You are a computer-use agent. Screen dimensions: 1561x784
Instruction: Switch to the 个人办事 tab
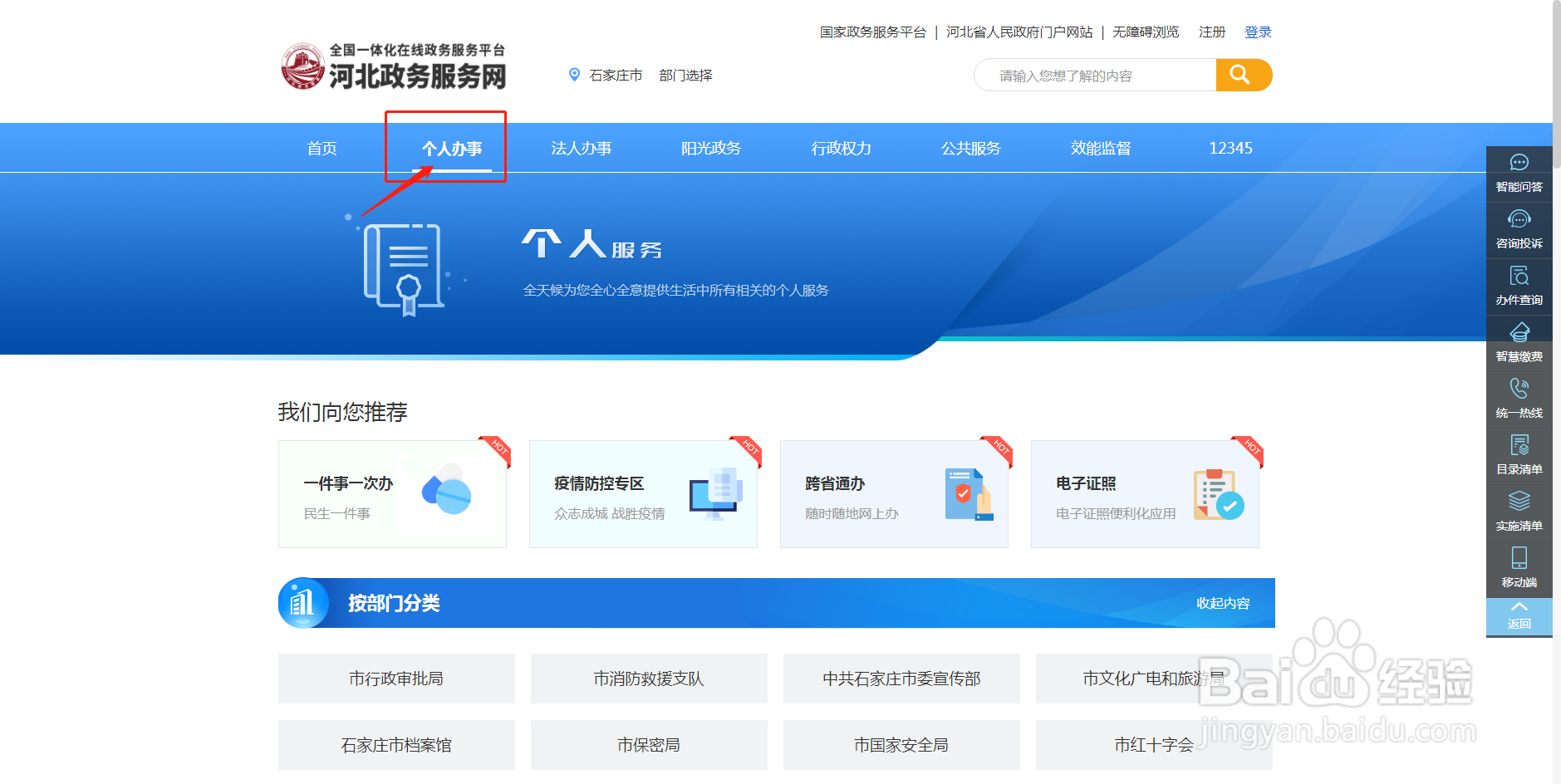pos(445,148)
